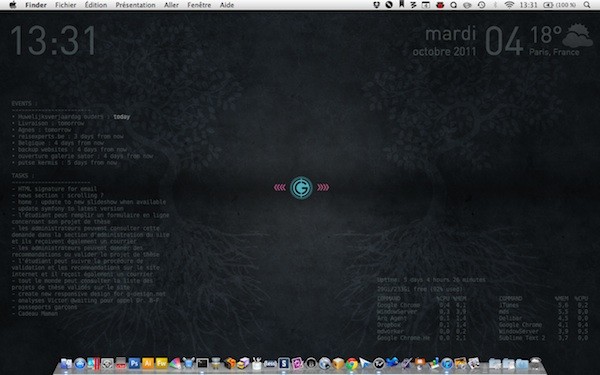Toggle the Bluetooth menu bar icon
The image size is (600, 375).
click(495, 5)
